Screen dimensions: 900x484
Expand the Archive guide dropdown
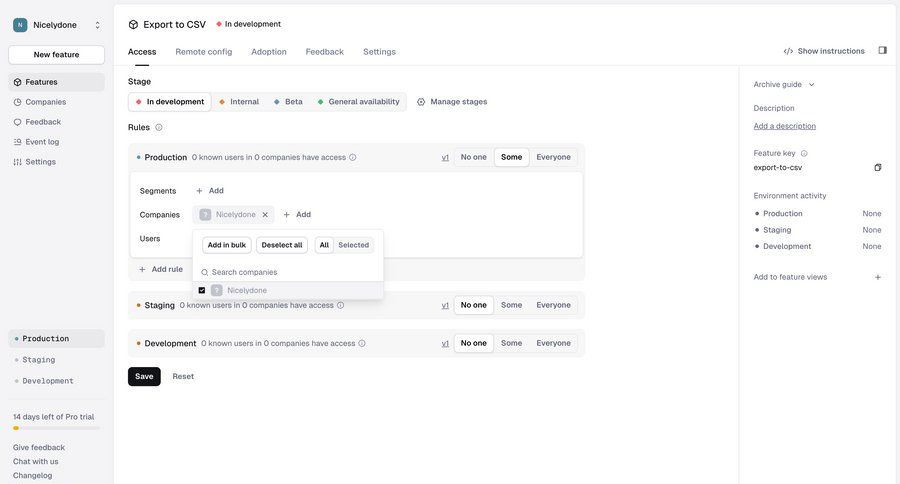pos(784,84)
